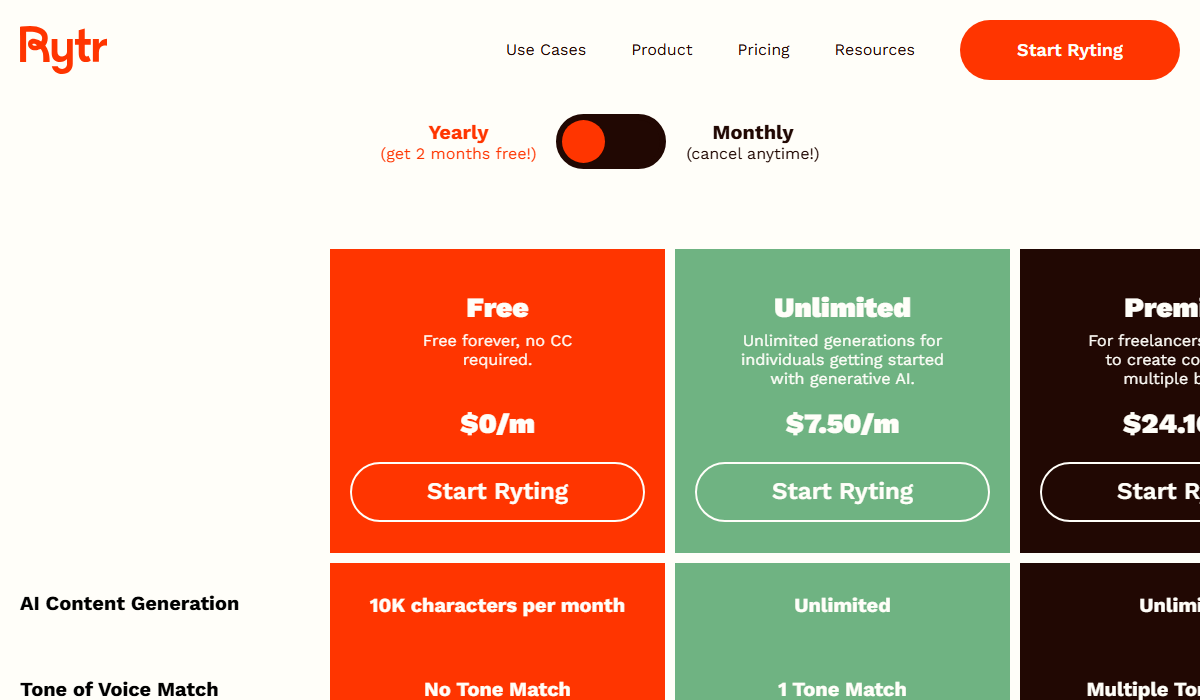The width and height of the screenshot is (1200, 700).
Task: Click the Rytr logo
Action: (x=63, y=48)
